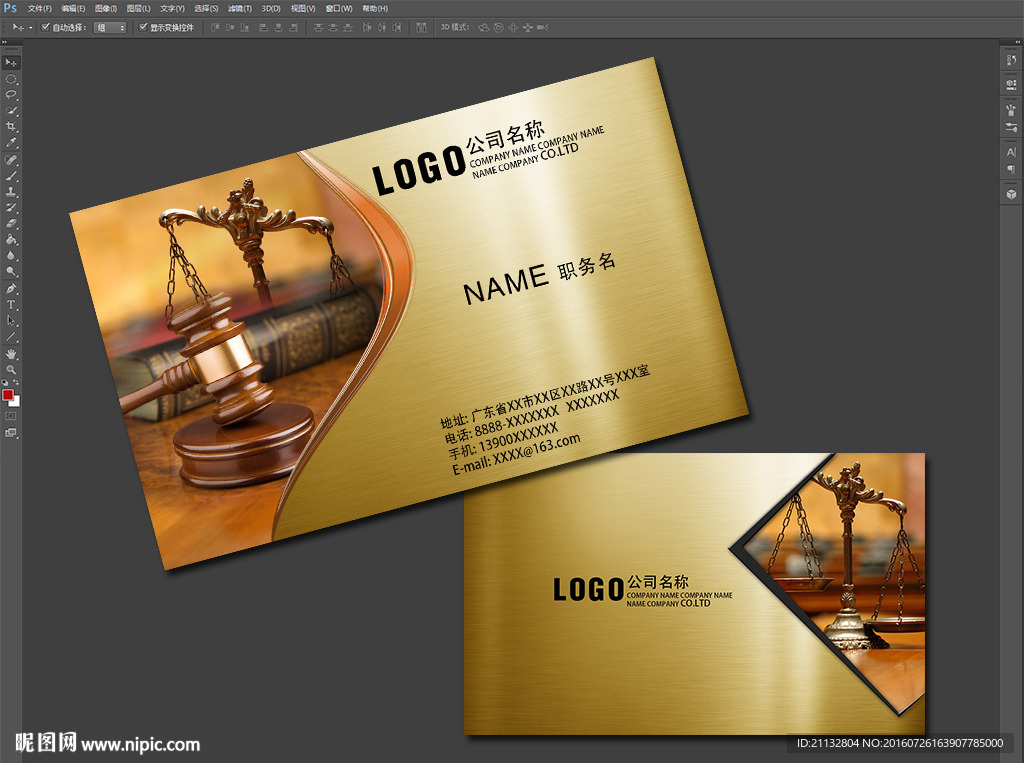Open the 文字(Y) menu
The image size is (1024, 763).
click(172, 8)
